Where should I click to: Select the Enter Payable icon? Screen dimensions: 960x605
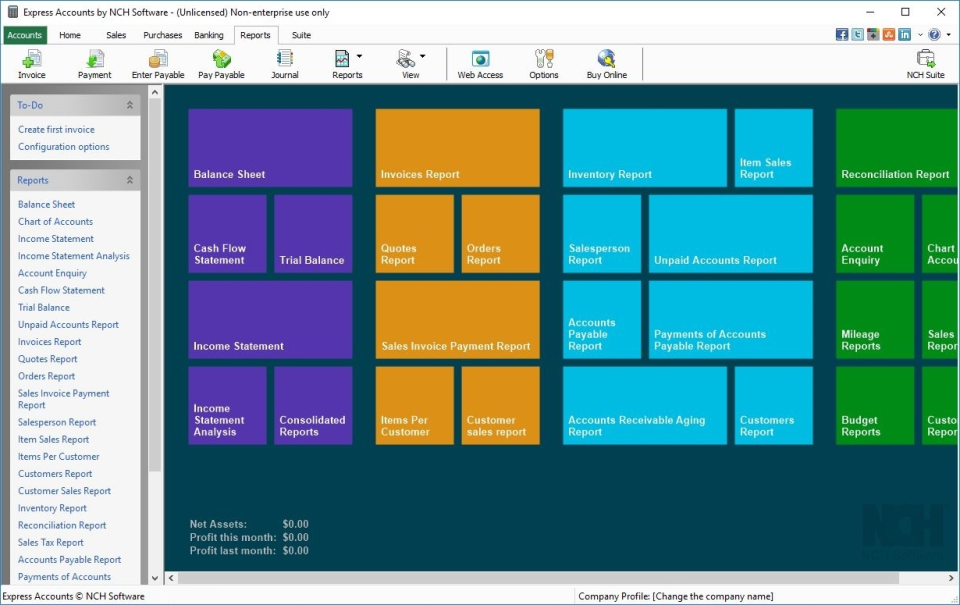pos(157,63)
